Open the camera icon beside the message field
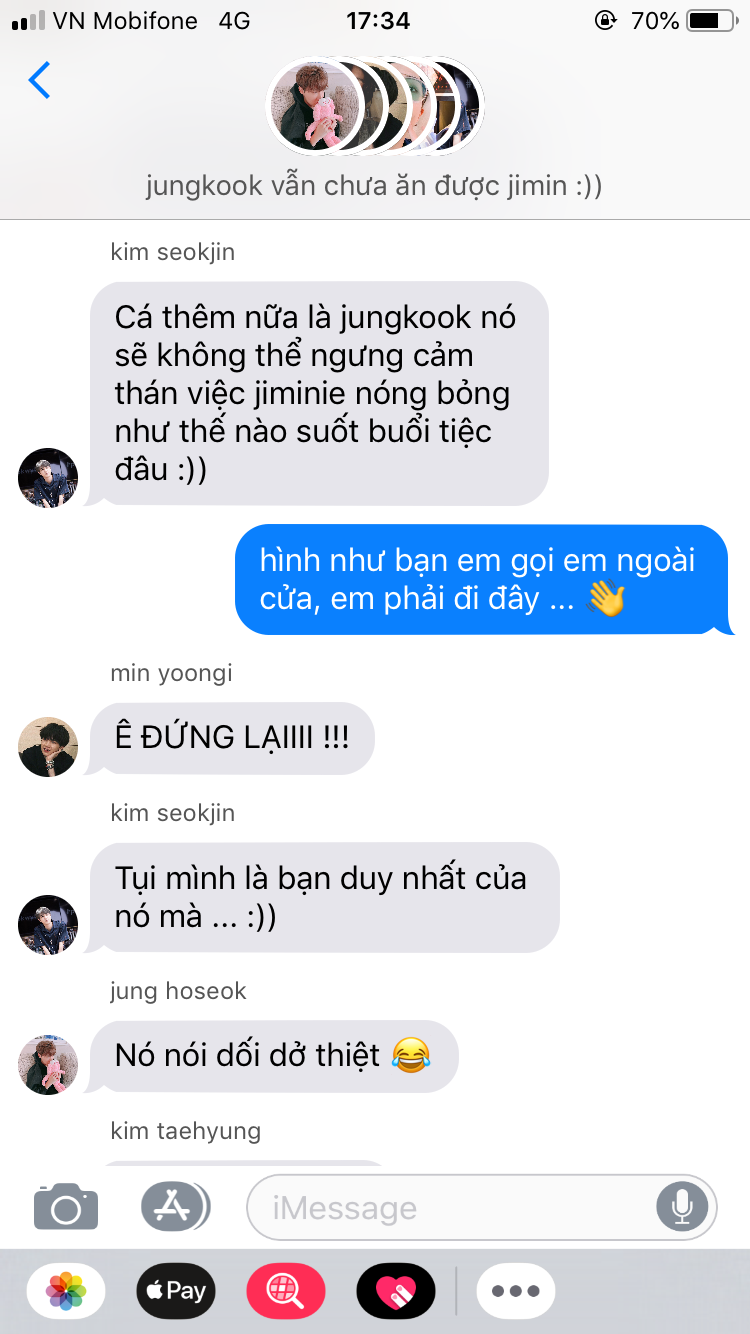The image size is (750, 1334). point(66,1207)
